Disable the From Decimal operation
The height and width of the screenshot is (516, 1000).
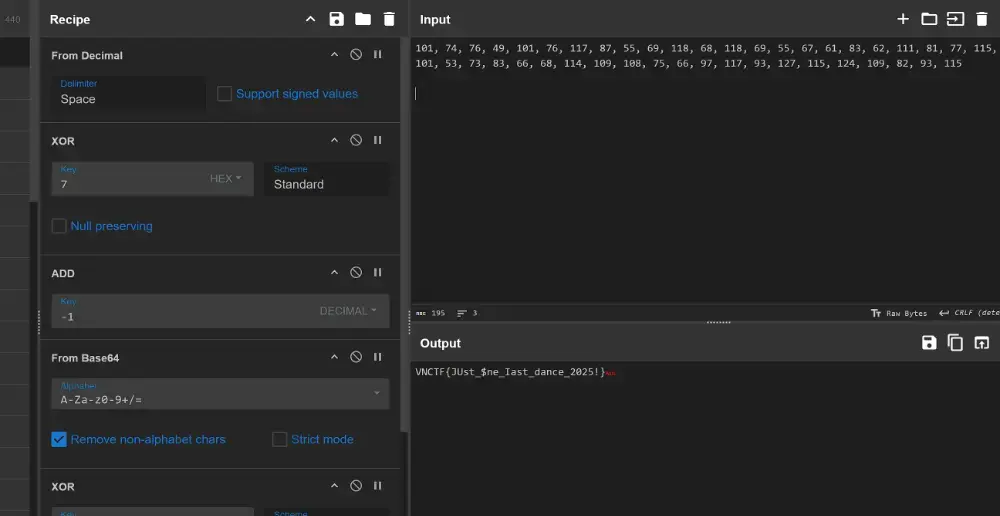[356, 55]
